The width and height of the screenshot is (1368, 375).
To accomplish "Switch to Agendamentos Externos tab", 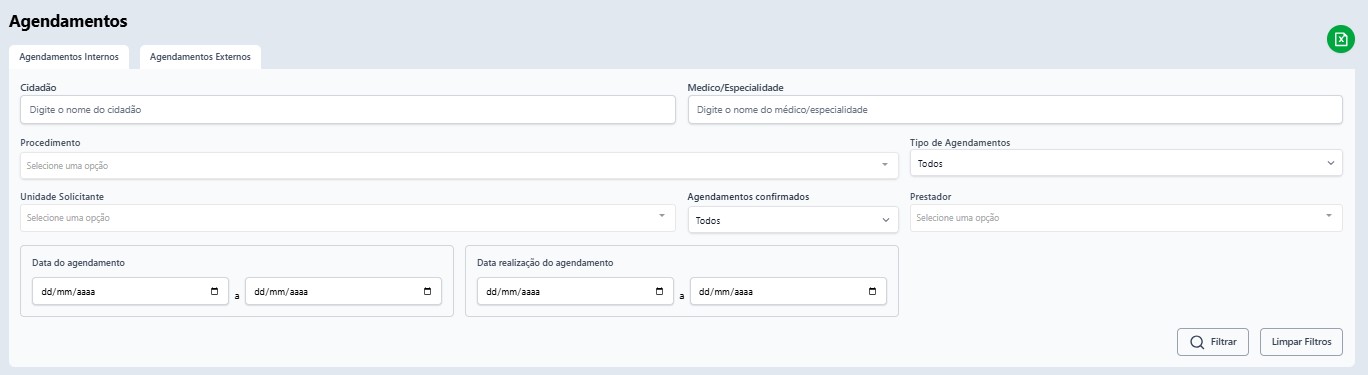I will click(200, 57).
